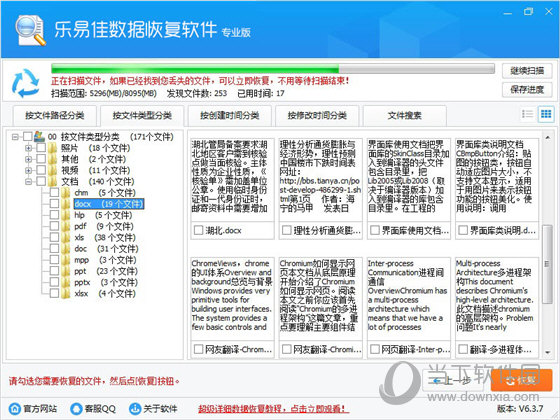Click the green scan progress bar
Viewport: 560px width, 420px height.
pos(273,69)
